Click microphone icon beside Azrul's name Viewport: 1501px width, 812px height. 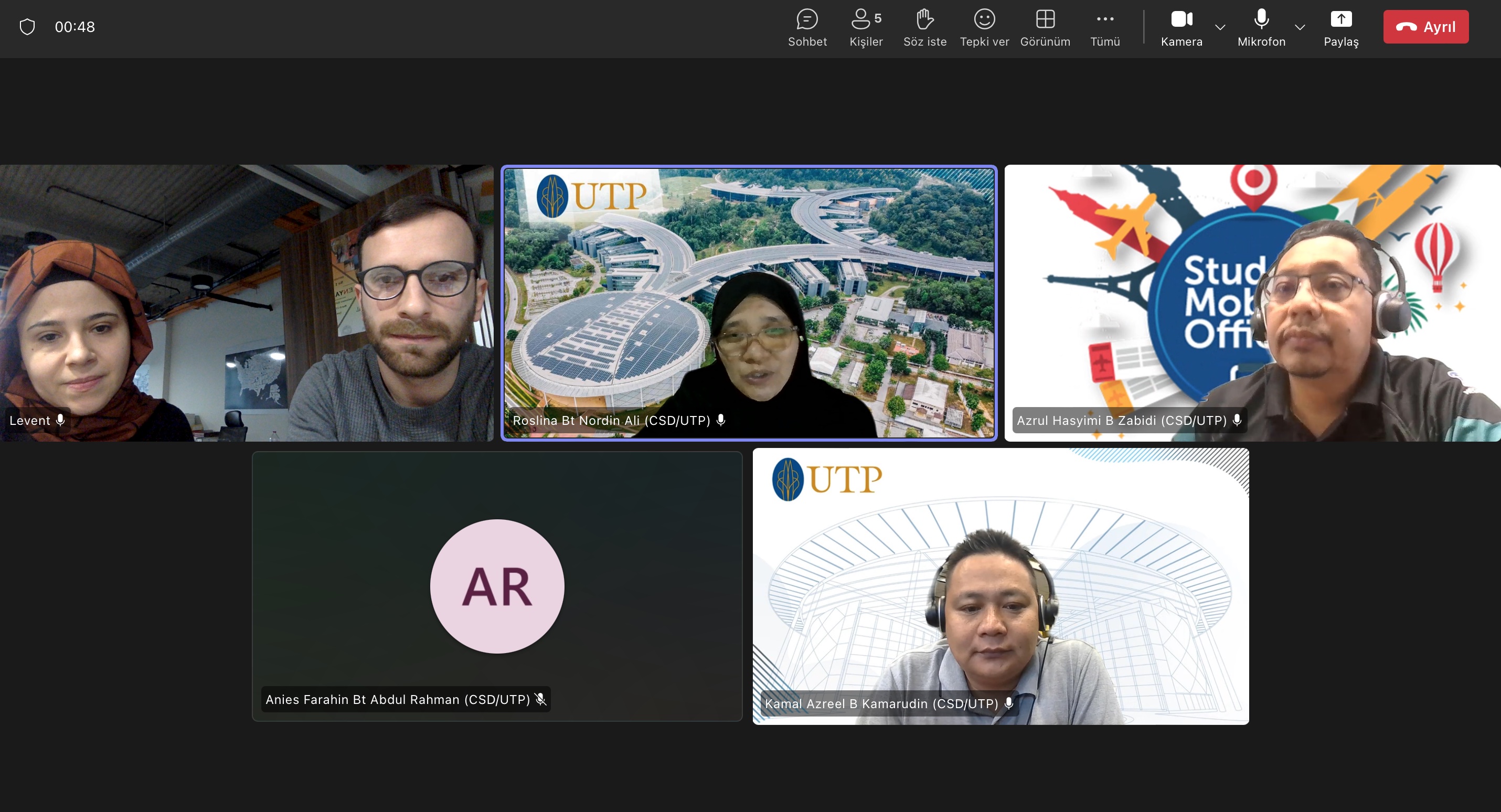pos(1237,420)
